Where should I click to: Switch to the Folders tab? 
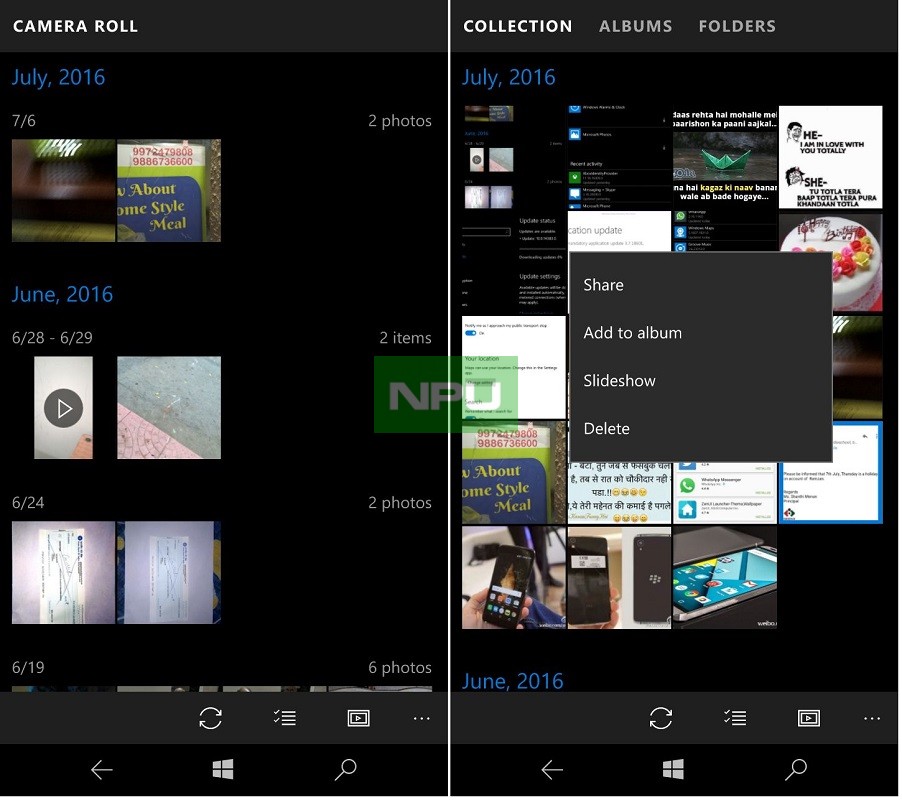pos(738,26)
